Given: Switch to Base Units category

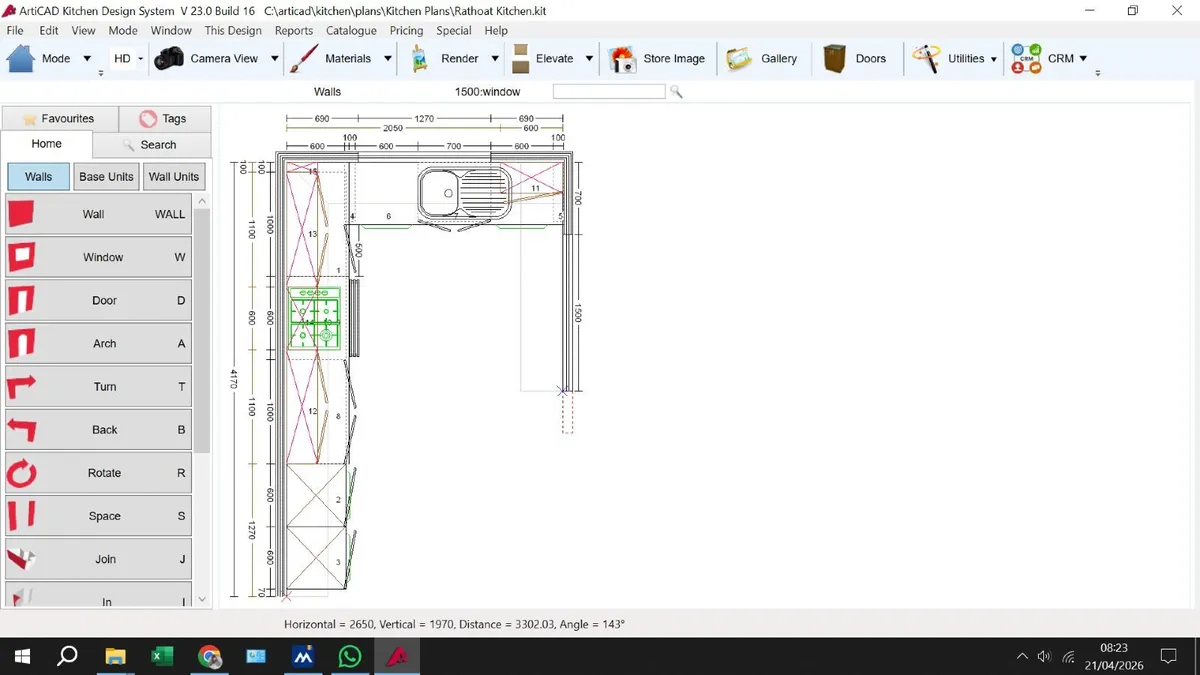Looking at the screenshot, I should tap(106, 177).
